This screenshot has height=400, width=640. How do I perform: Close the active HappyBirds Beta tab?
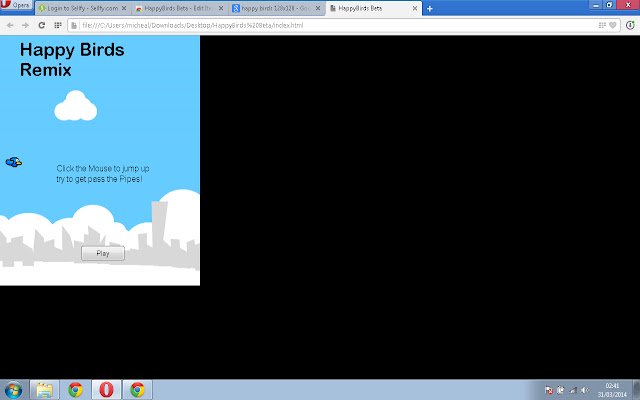(415, 8)
